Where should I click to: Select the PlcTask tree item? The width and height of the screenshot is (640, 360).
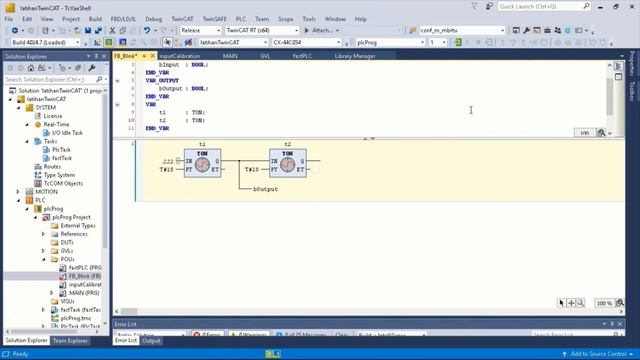[61, 150]
